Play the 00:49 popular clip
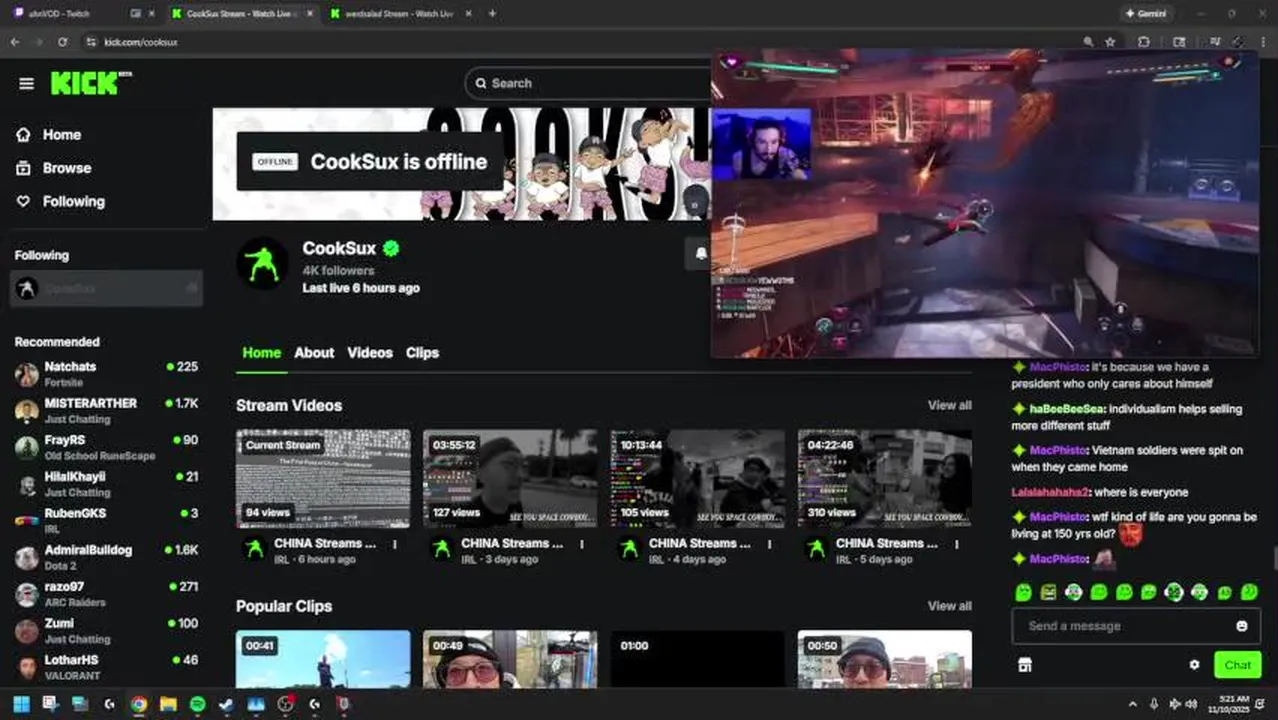1278x720 pixels. [x=510, y=659]
